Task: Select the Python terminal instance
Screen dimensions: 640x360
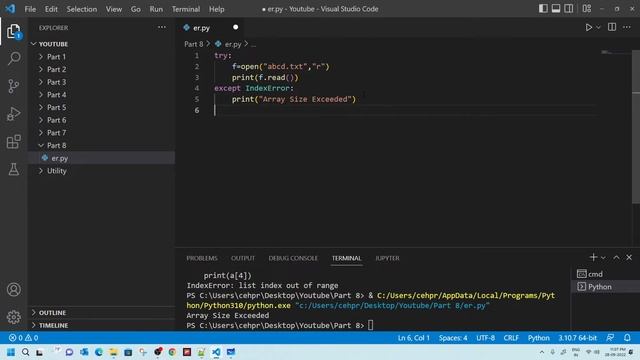Action: click(605, 287)
